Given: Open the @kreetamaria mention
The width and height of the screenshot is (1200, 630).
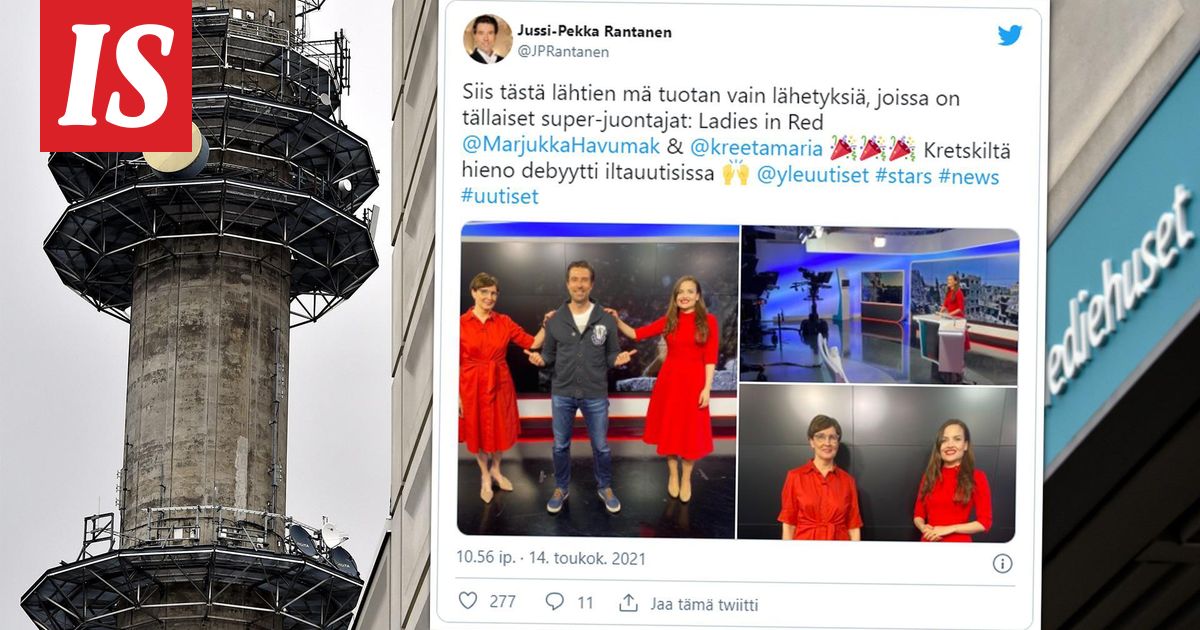Looking at the screenshot, I should (x=757, y=149).
